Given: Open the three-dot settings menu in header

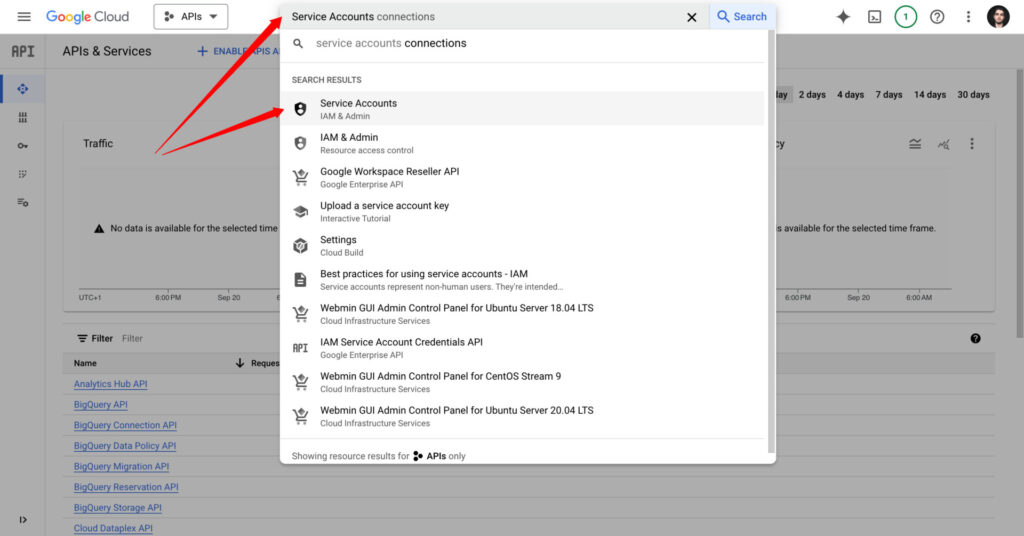Looking at the screenshot, I should (x=968, y=17).
